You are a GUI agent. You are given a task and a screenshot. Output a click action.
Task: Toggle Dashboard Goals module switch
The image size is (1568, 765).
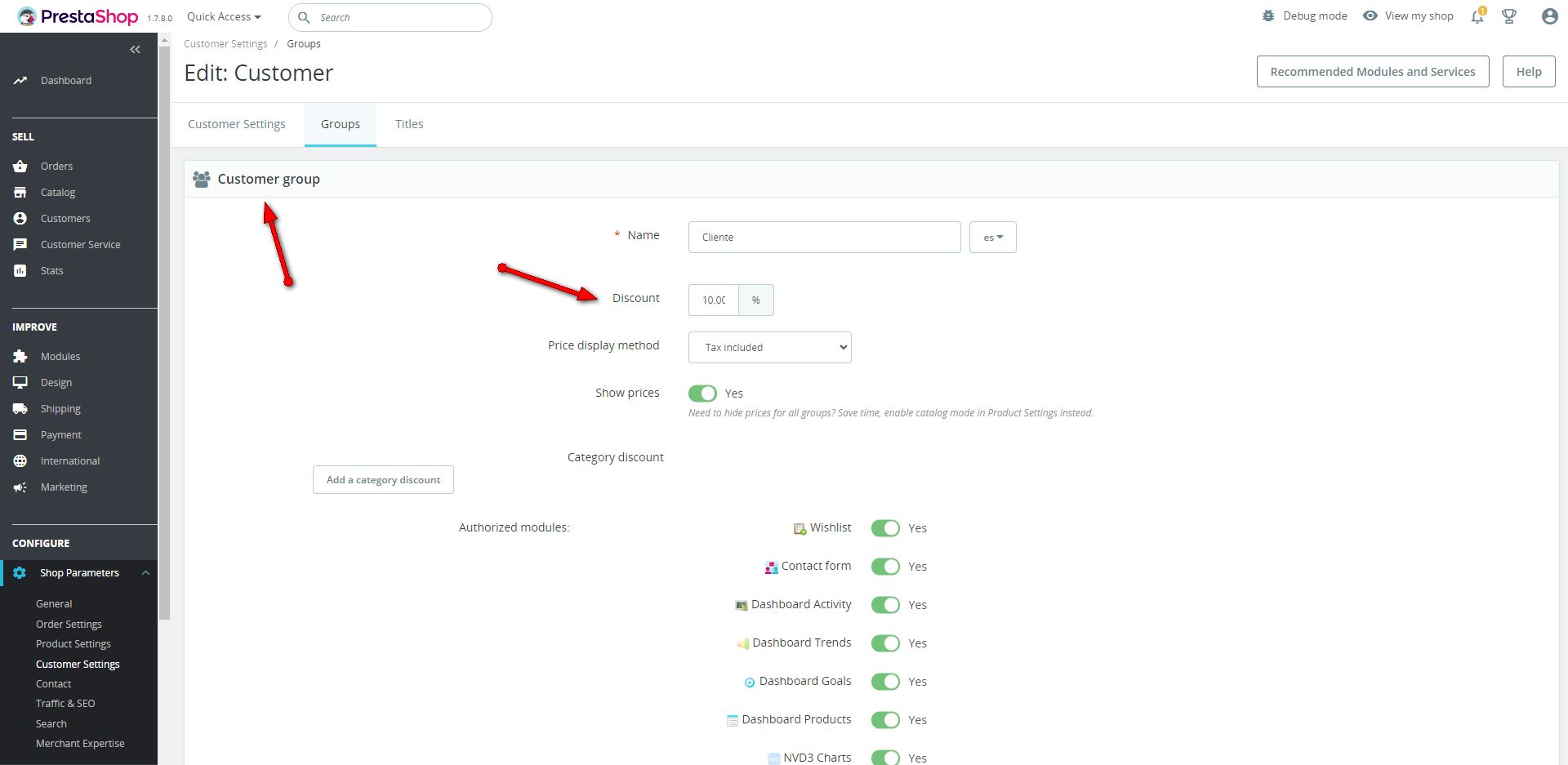tap(885, 682)
